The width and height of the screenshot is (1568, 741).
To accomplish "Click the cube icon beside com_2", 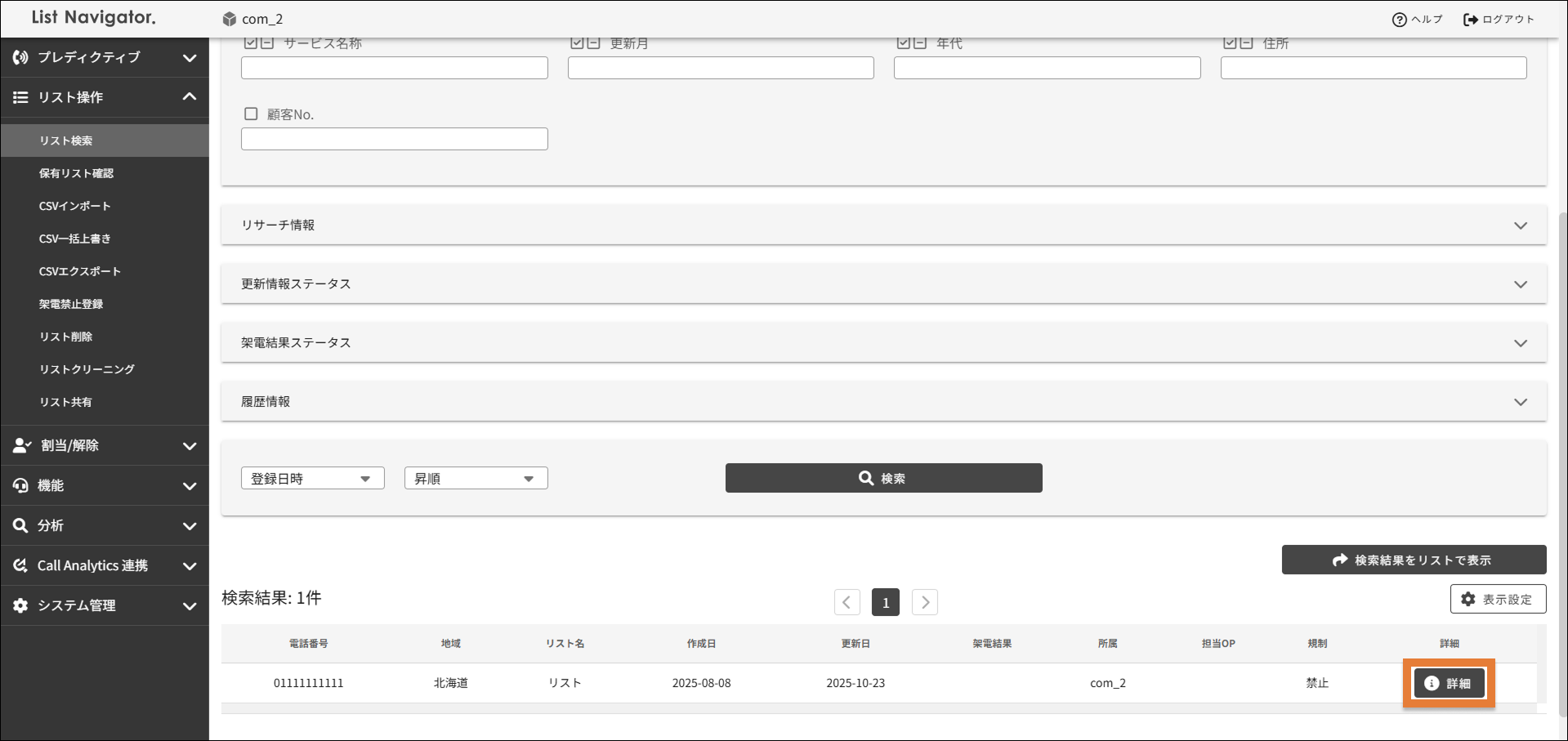I will tap(230, 19).
